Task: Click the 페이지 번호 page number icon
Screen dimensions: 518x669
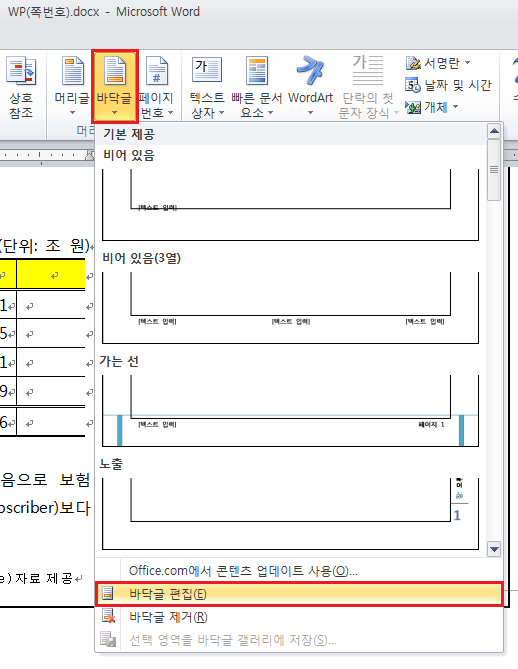Action: point(157,70)
